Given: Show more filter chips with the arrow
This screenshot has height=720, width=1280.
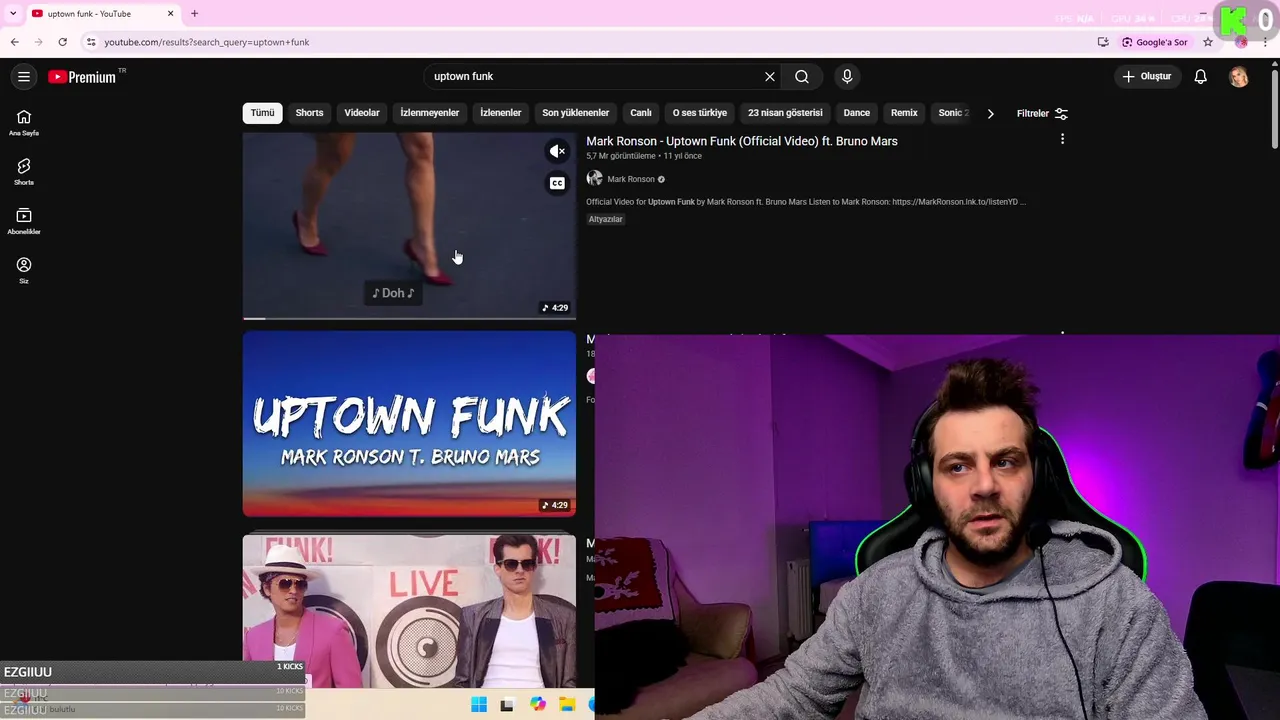Looking at the screenshot, I should point(990,113).
